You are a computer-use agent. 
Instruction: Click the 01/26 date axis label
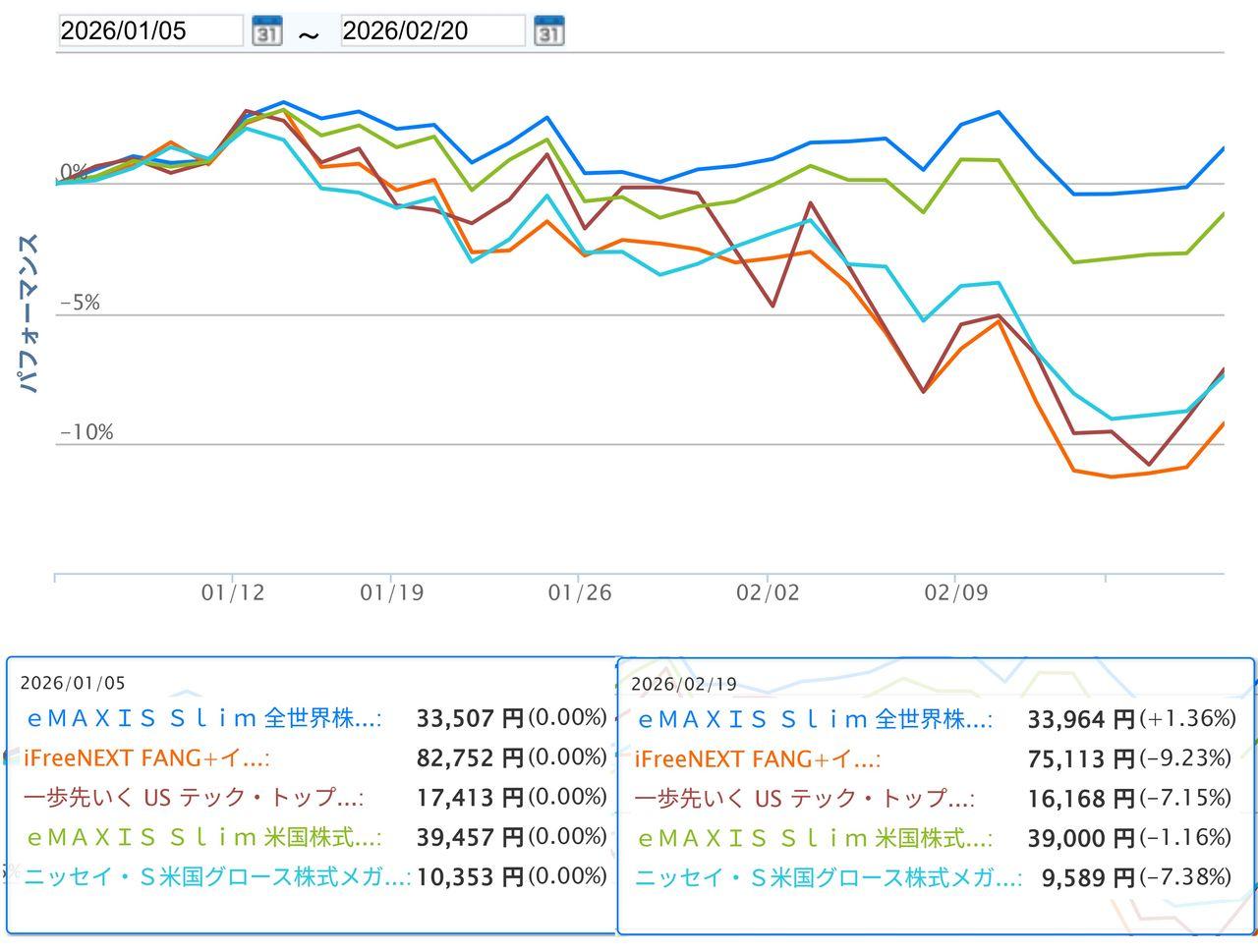click(x=579, y=592)
